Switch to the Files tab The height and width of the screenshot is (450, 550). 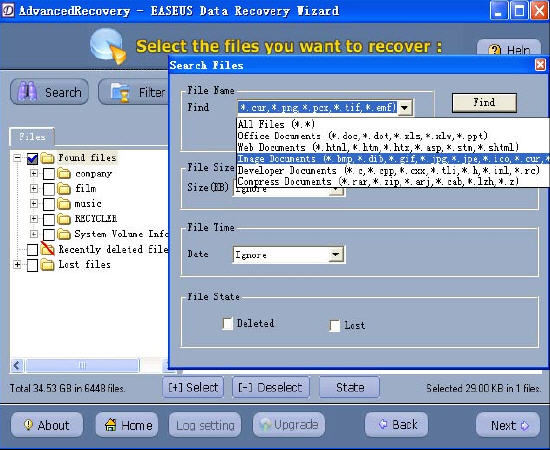[x=32, y=136]
